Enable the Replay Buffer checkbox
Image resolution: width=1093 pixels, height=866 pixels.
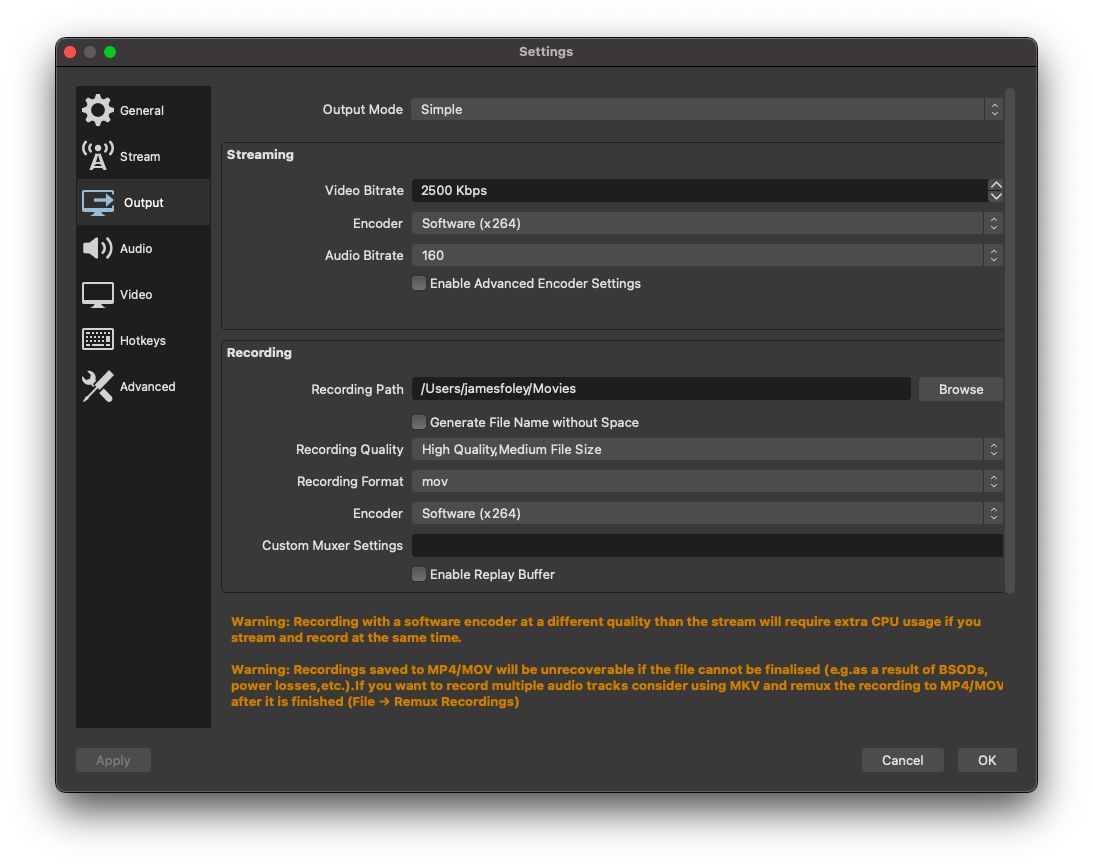tap(419, 574)
